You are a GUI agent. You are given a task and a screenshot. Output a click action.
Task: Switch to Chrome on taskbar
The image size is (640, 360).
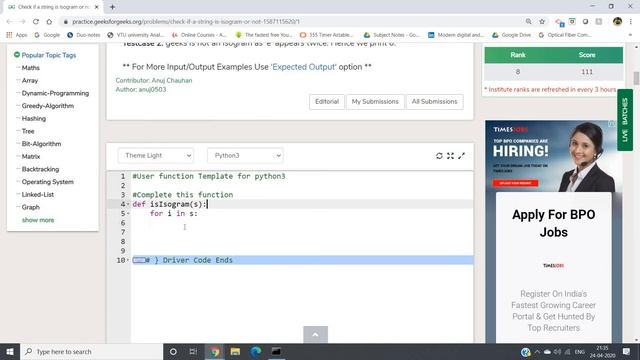(215, 351)
